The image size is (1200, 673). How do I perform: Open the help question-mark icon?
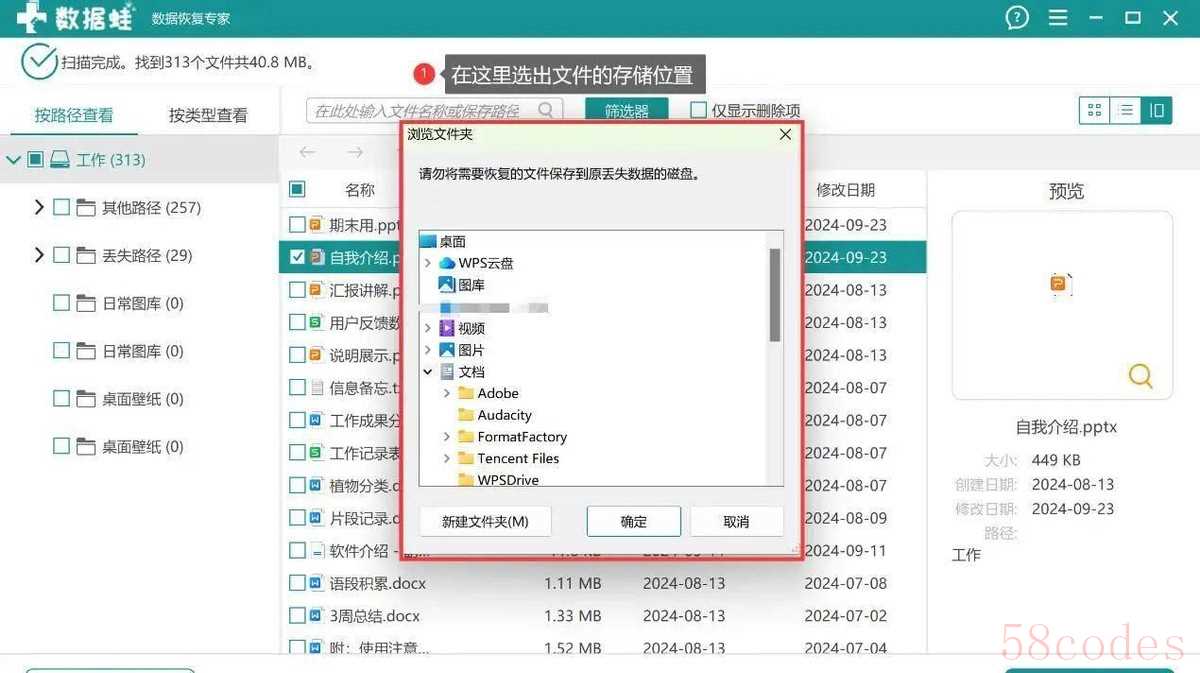(x=1017, y=18)
